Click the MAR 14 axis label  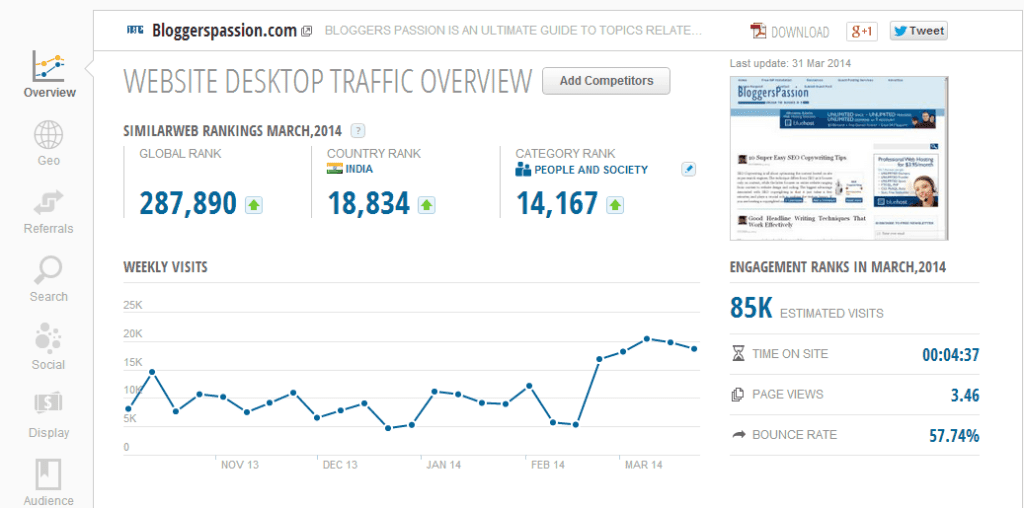643,465
